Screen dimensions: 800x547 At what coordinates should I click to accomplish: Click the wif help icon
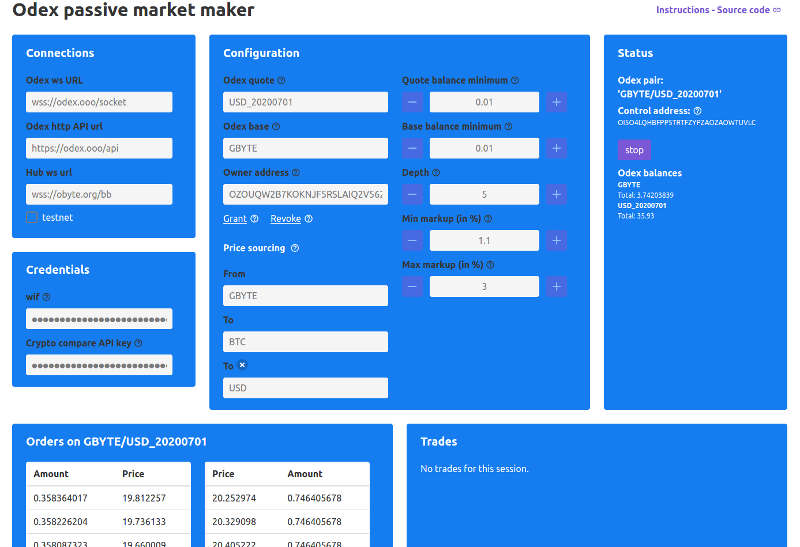pos(46,297)
